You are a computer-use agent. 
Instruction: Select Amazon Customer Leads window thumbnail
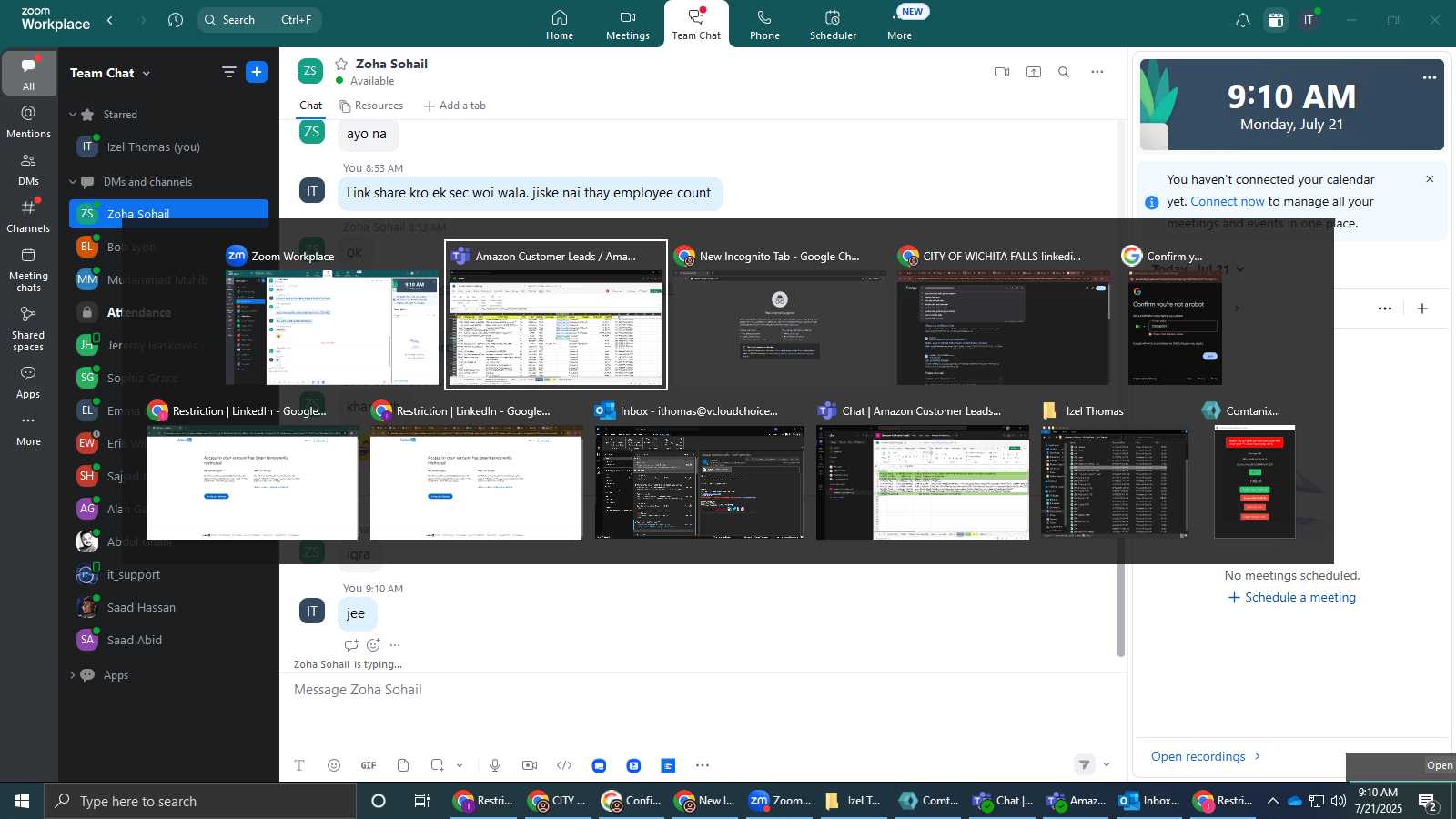tap(556, 315)
